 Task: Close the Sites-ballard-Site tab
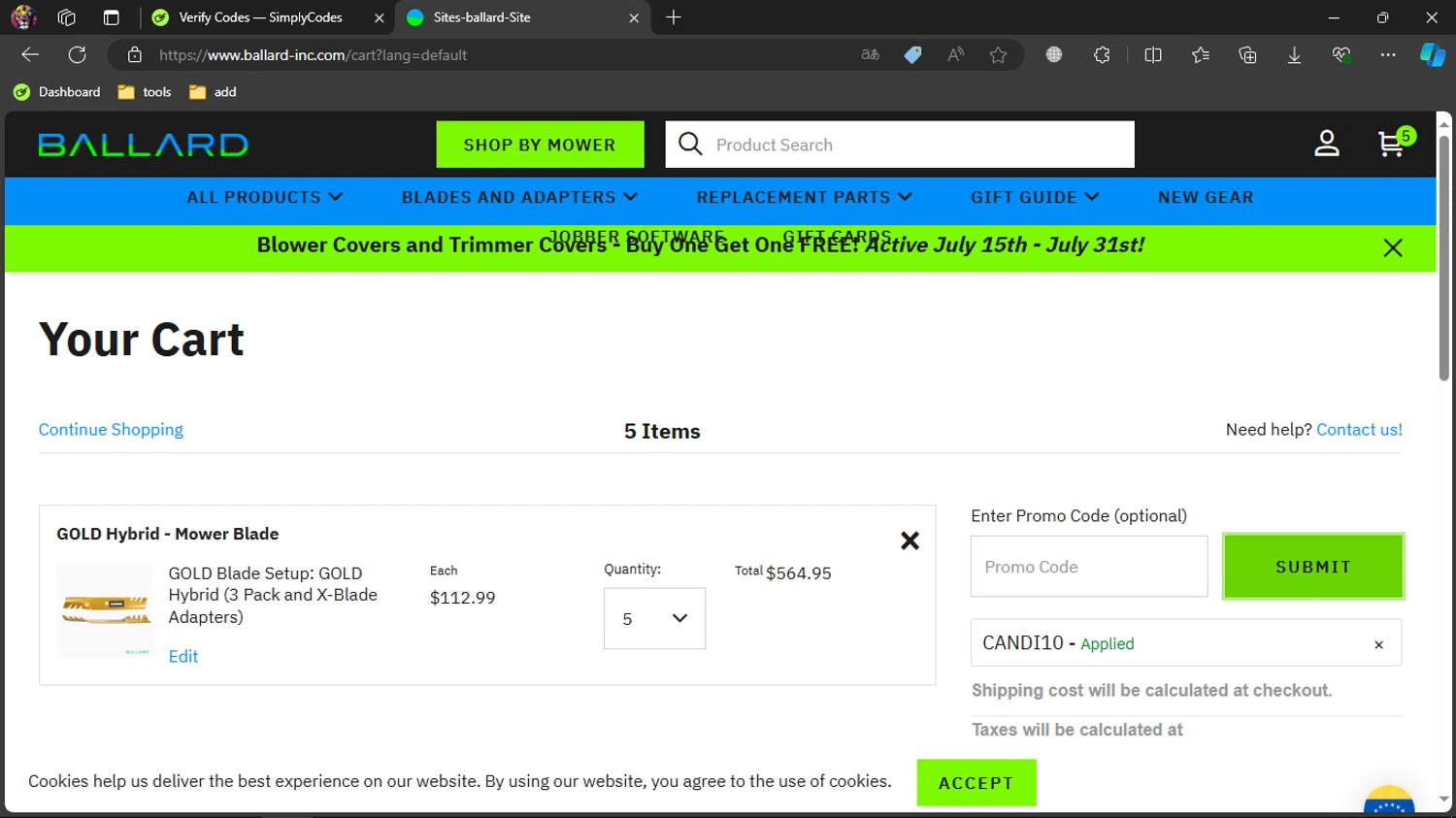coord(634,17)
